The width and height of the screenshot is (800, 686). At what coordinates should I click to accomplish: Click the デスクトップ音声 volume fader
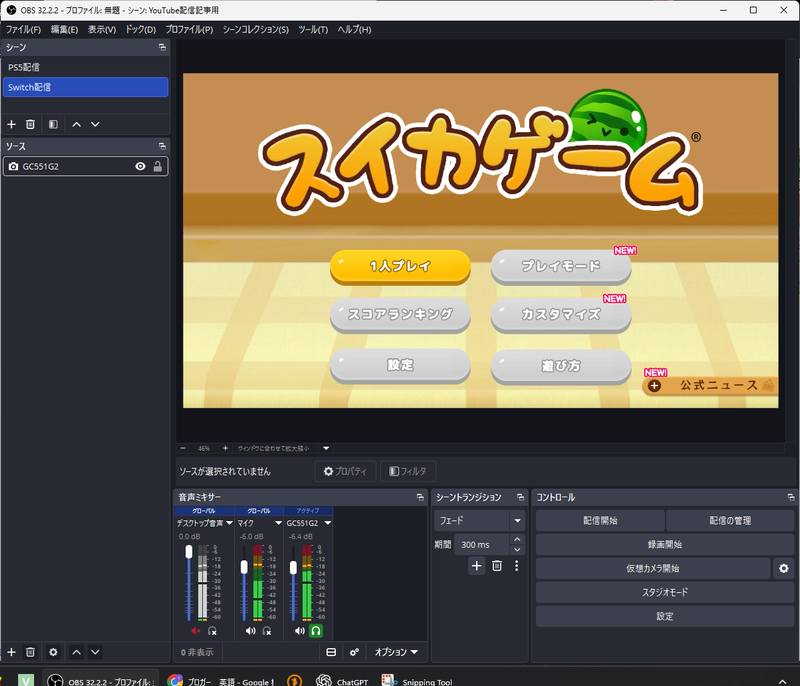coord(189,552)
